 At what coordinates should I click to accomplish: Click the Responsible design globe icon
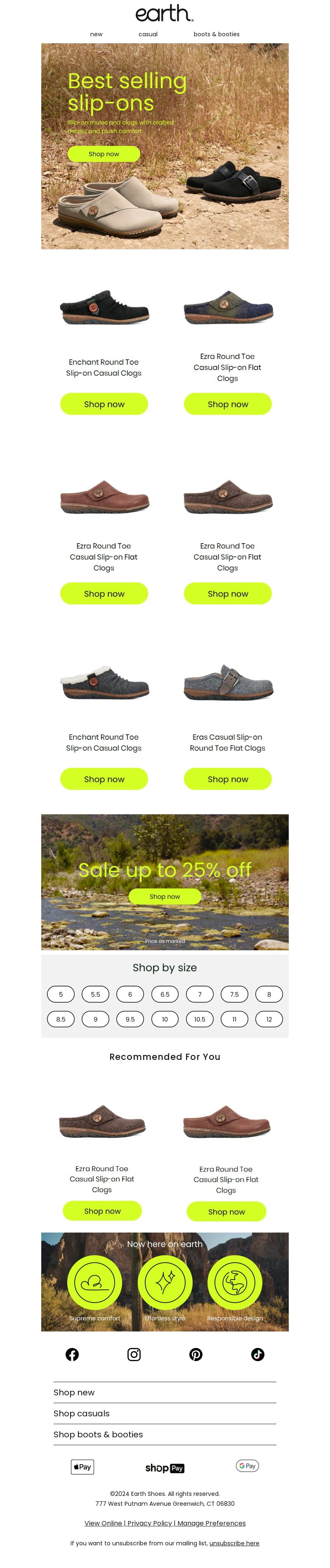coord(235,1282)
